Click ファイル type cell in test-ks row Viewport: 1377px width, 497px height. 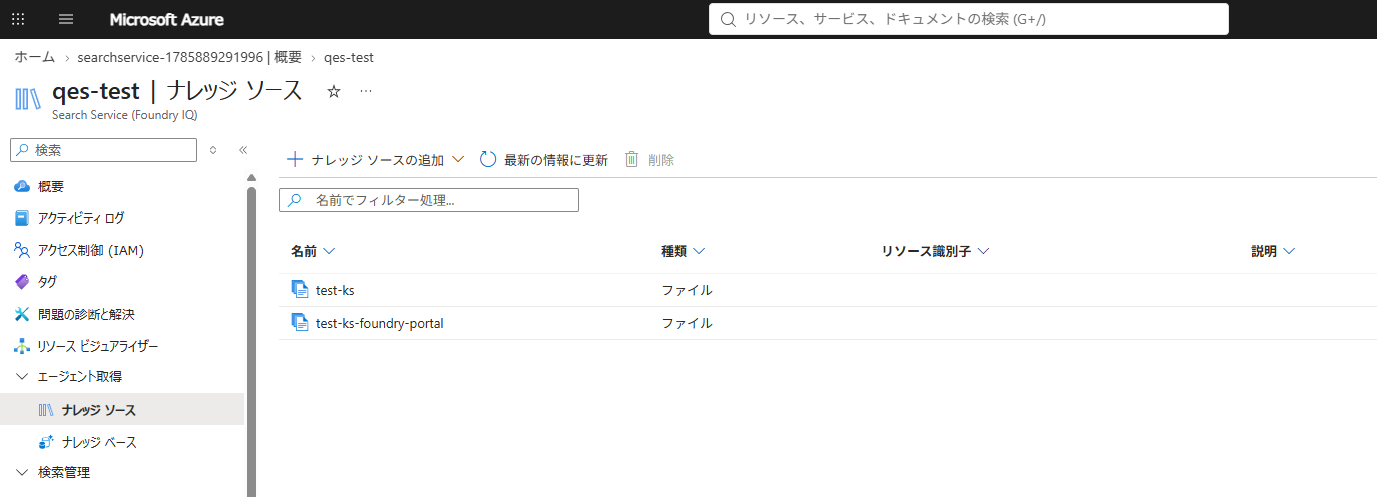click(x=687, y=290)
